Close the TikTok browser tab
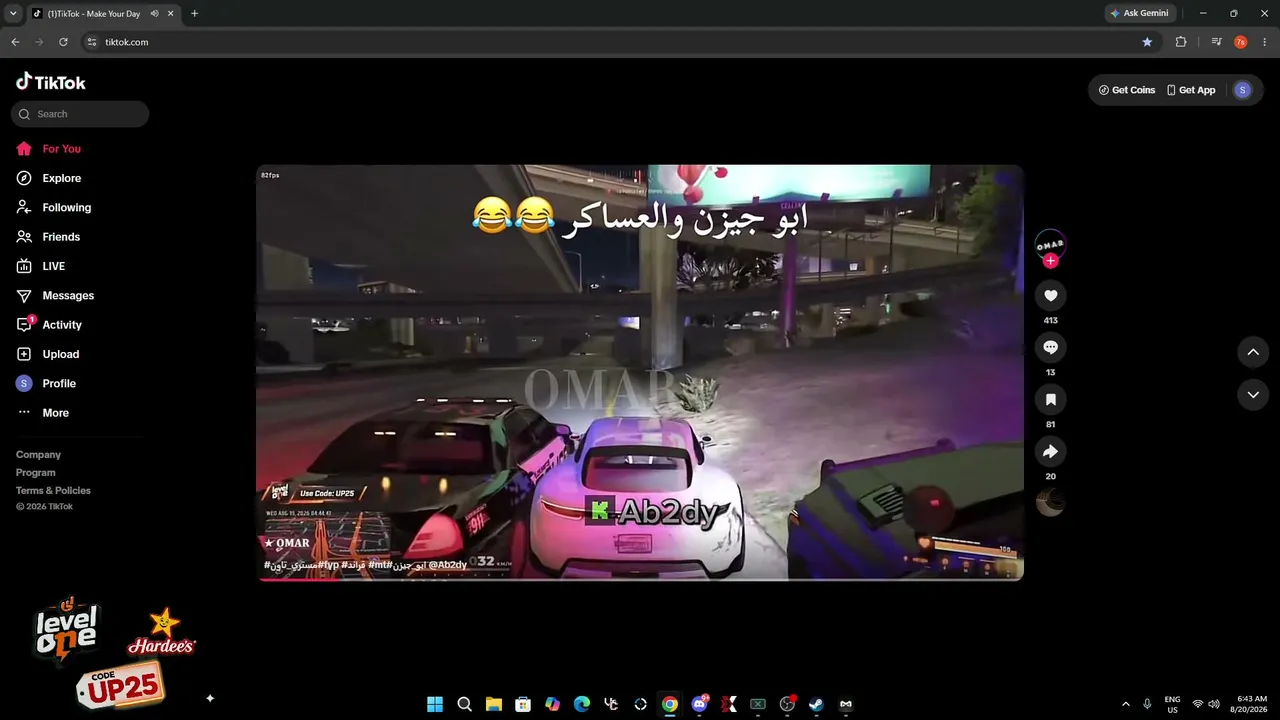1280x720 pixels. pos(169,14)
